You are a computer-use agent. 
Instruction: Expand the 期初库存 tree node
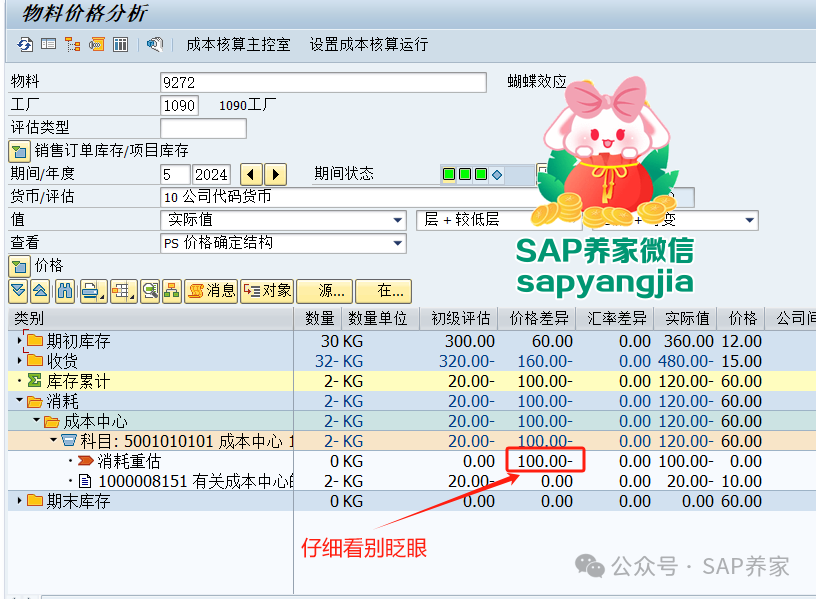coord(19,341)
